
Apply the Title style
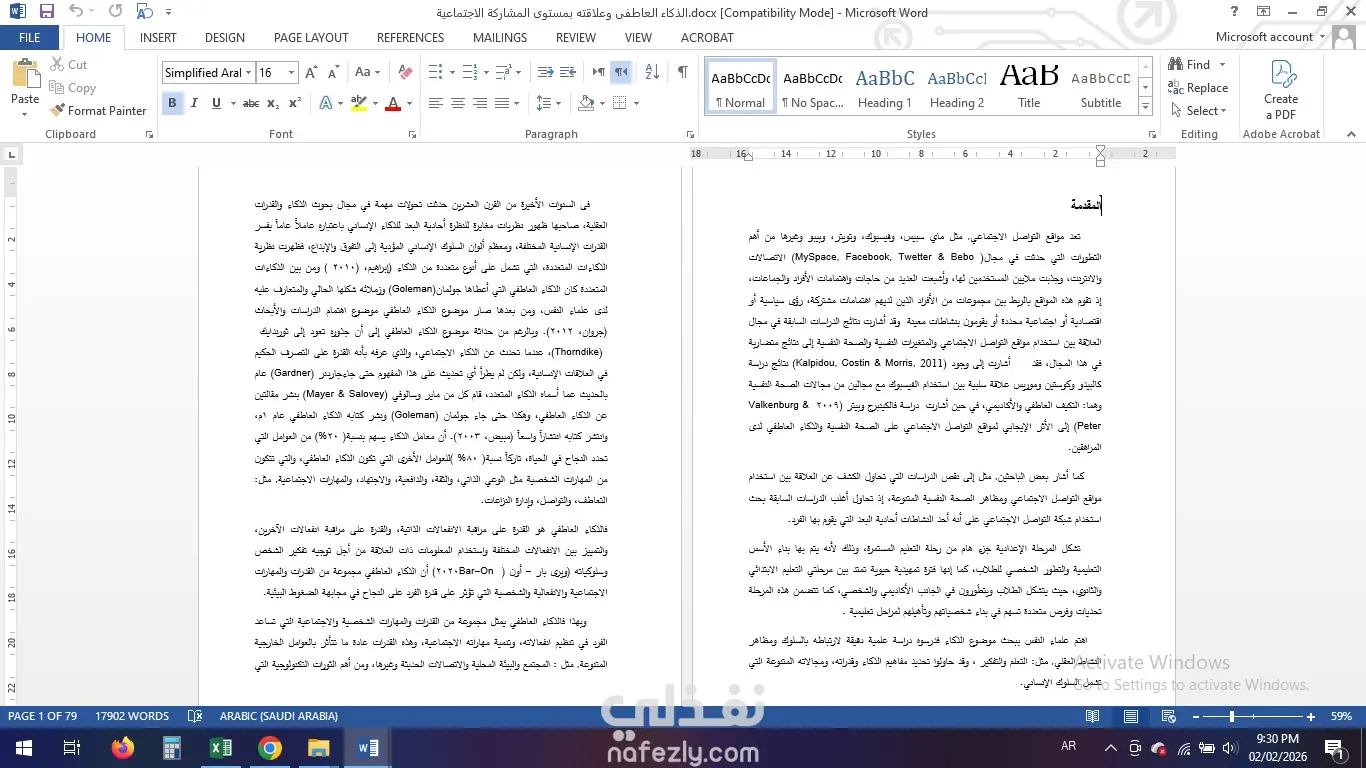(x=1029, y=88)
